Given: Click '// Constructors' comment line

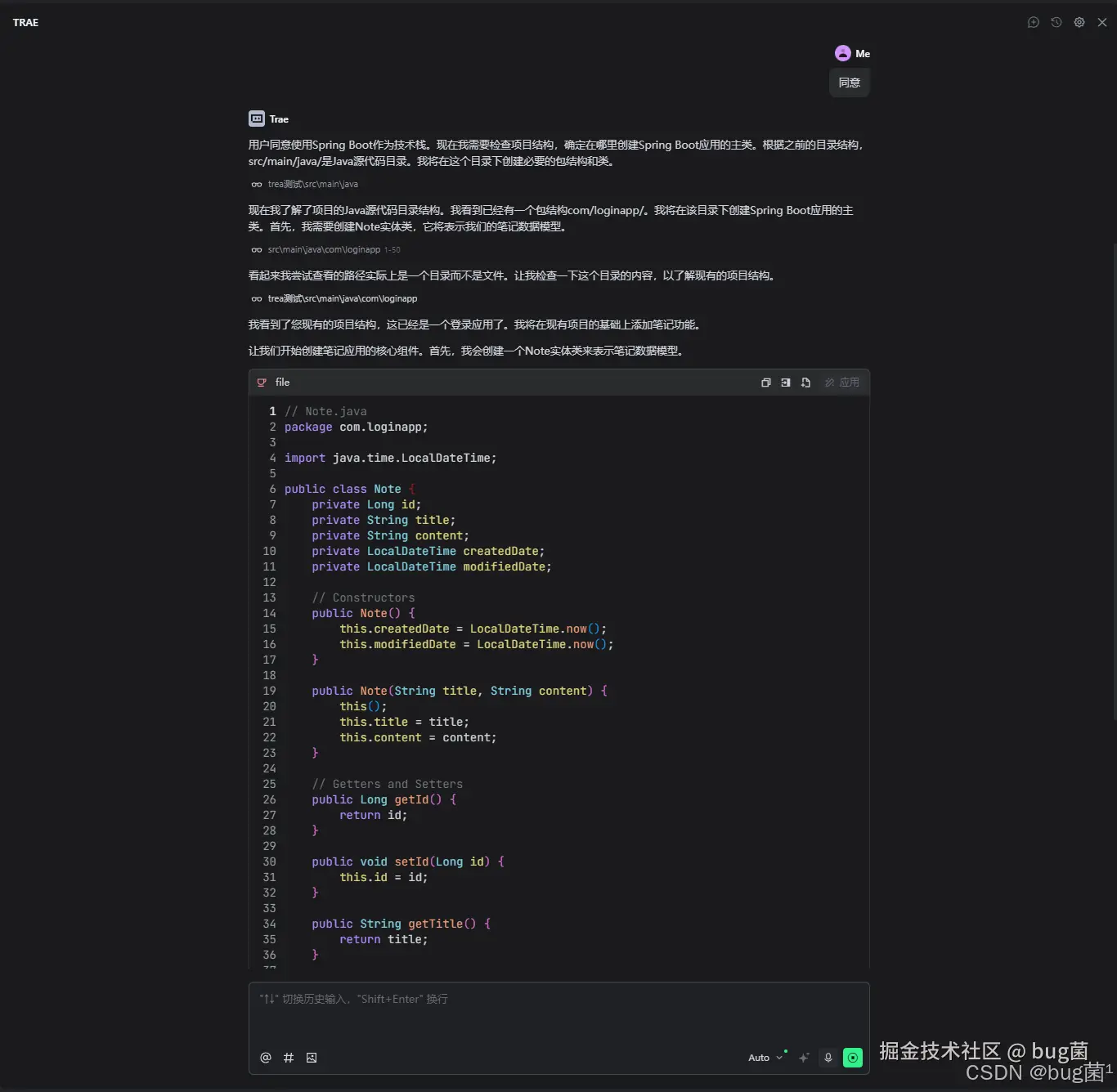Looking at the screenshot, I should [363, 598].
